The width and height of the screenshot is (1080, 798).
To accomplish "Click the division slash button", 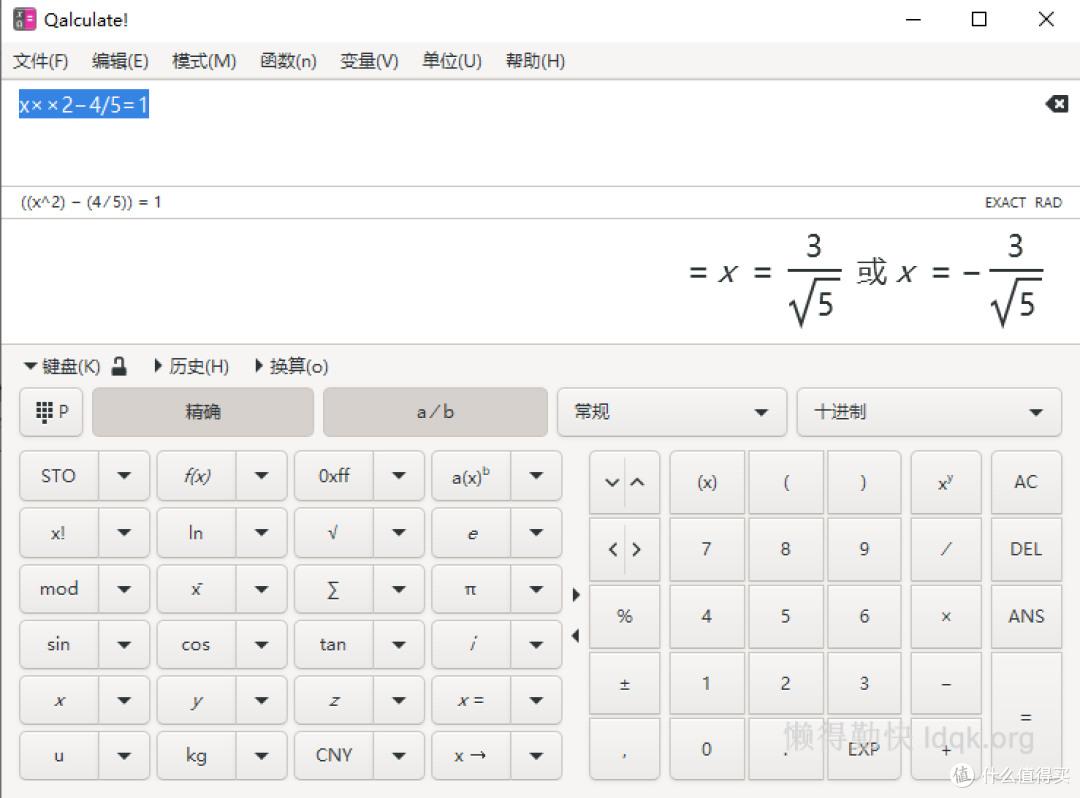I will (946, 549).
